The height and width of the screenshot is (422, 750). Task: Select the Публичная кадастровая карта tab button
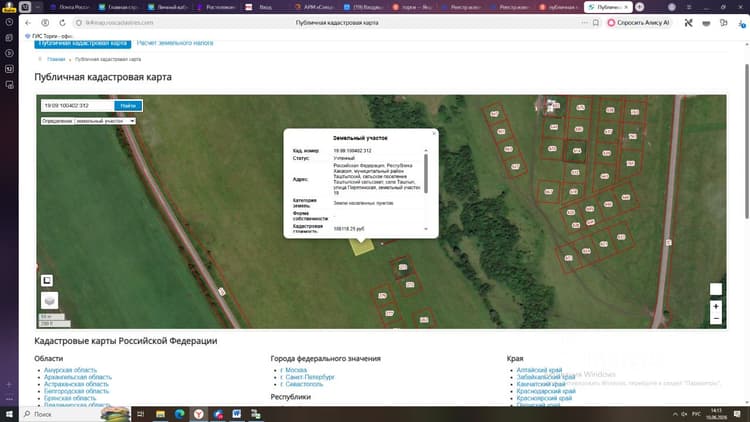point(83,44)
